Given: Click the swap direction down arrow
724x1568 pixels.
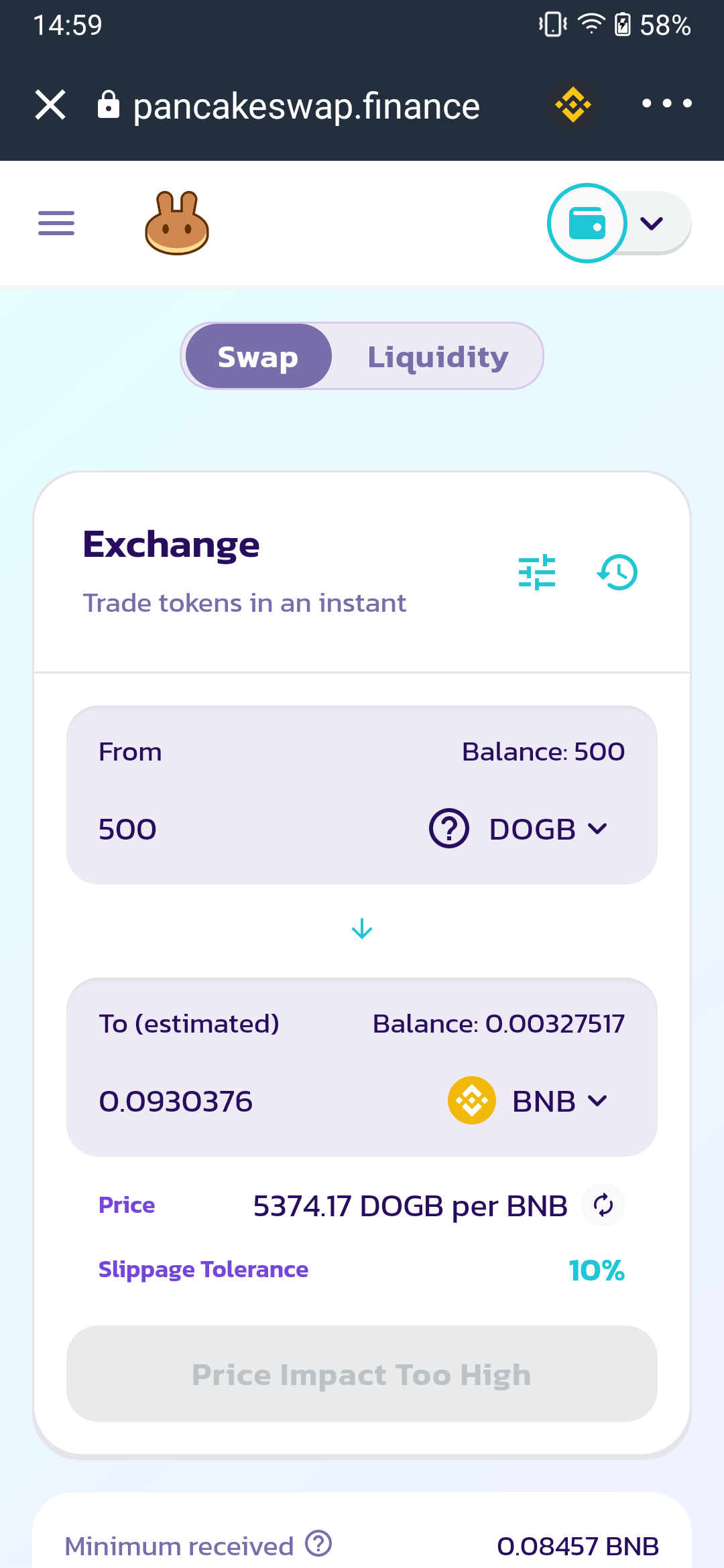Looking at the screenshot, I should point(362,929).
